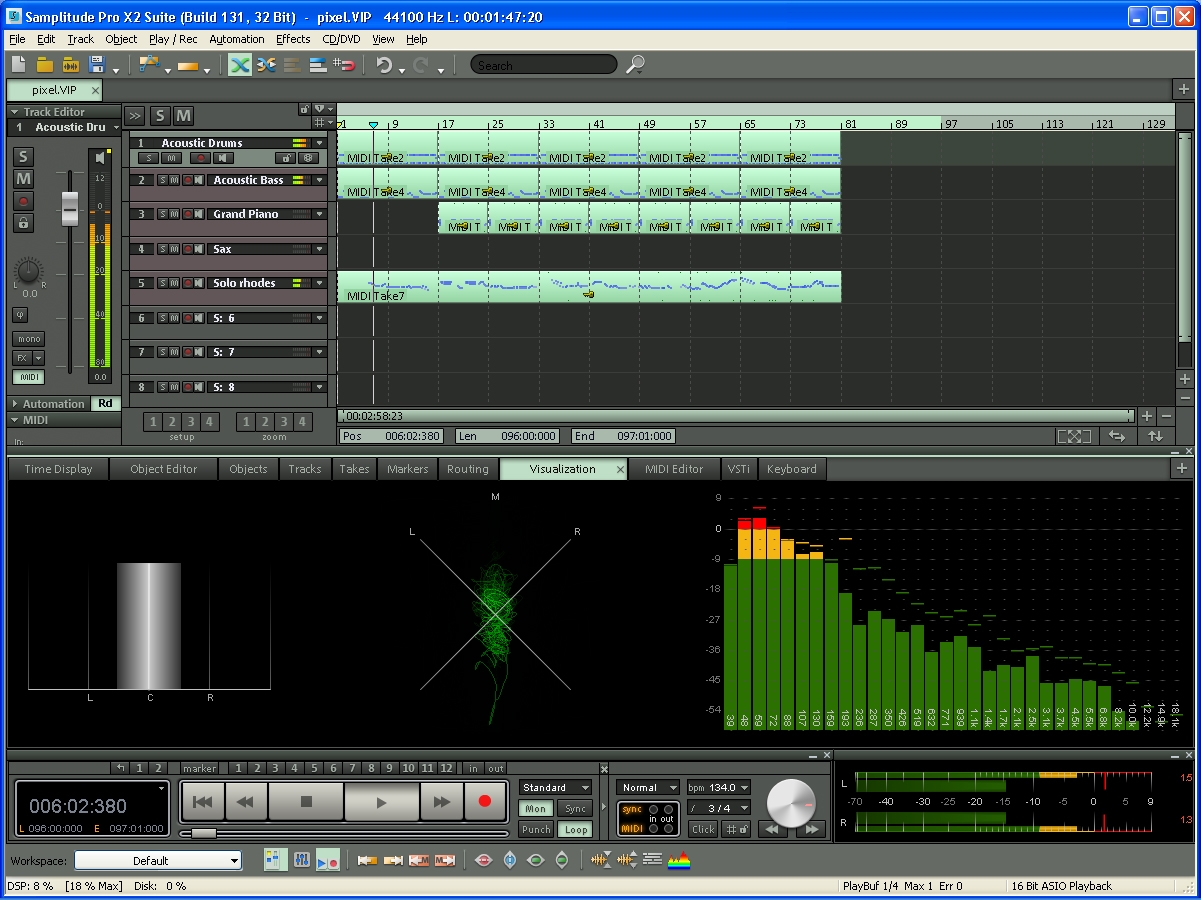
Task: Click the undo arrow icon
Action: (384, 65)
